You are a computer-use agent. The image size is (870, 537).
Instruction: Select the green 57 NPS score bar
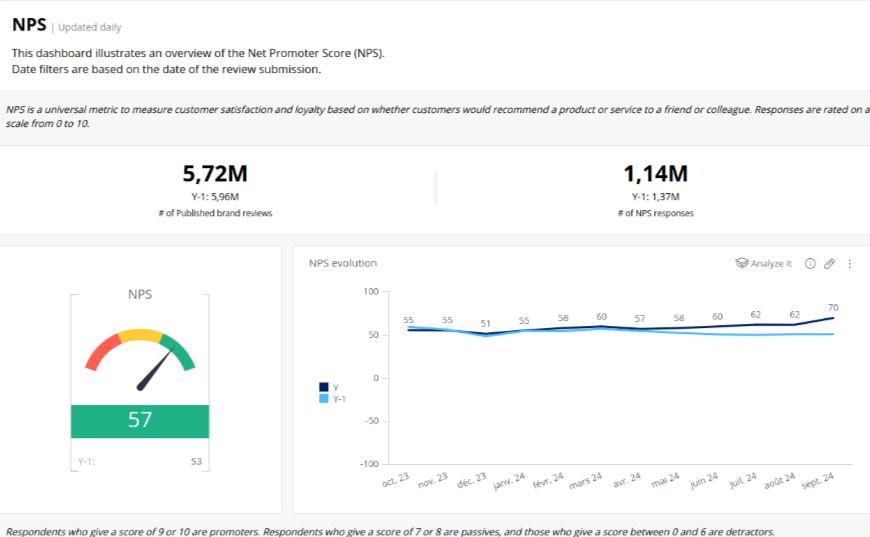click(140, 421)
